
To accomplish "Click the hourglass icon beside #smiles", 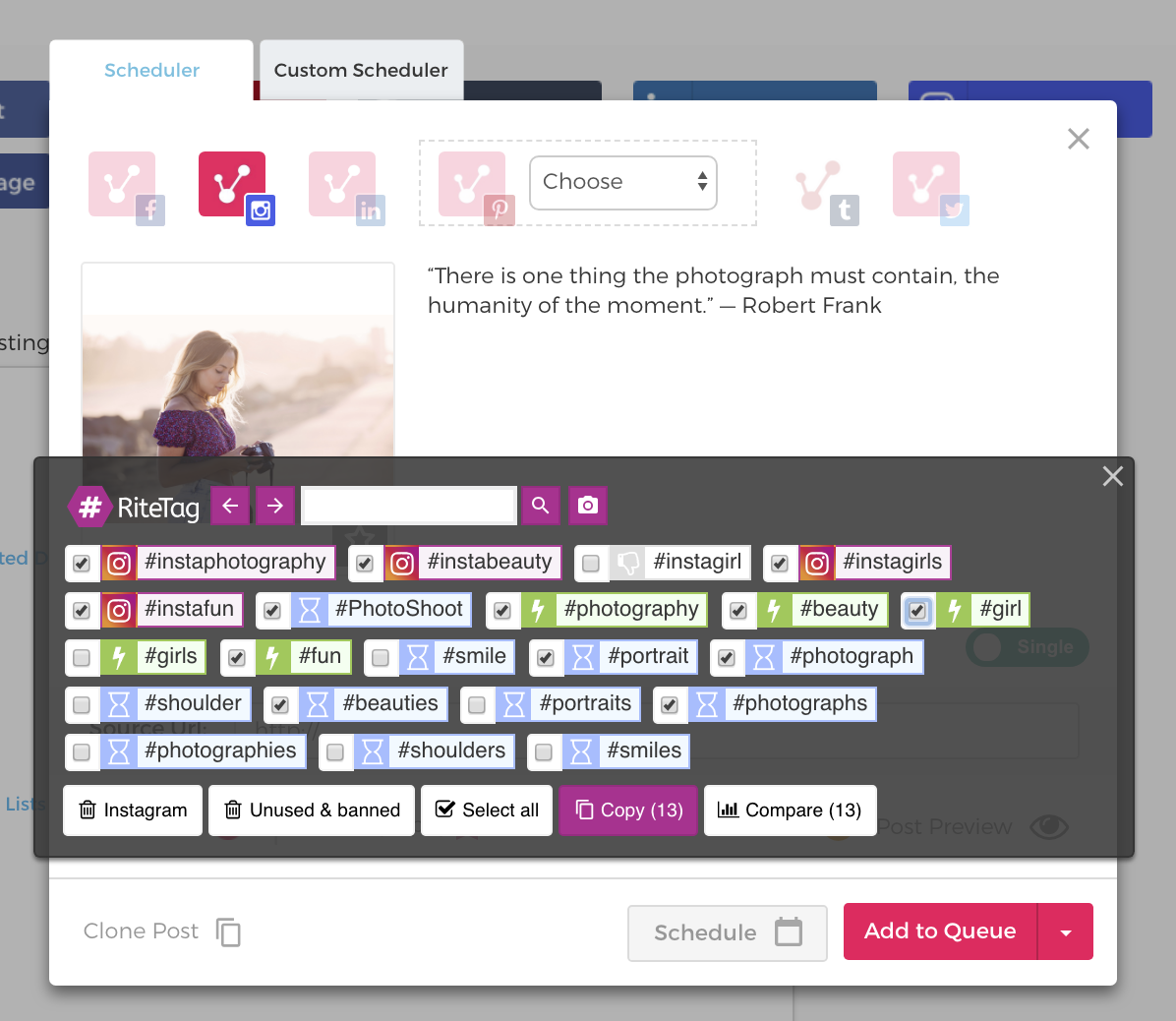I will tap(581, 752).
